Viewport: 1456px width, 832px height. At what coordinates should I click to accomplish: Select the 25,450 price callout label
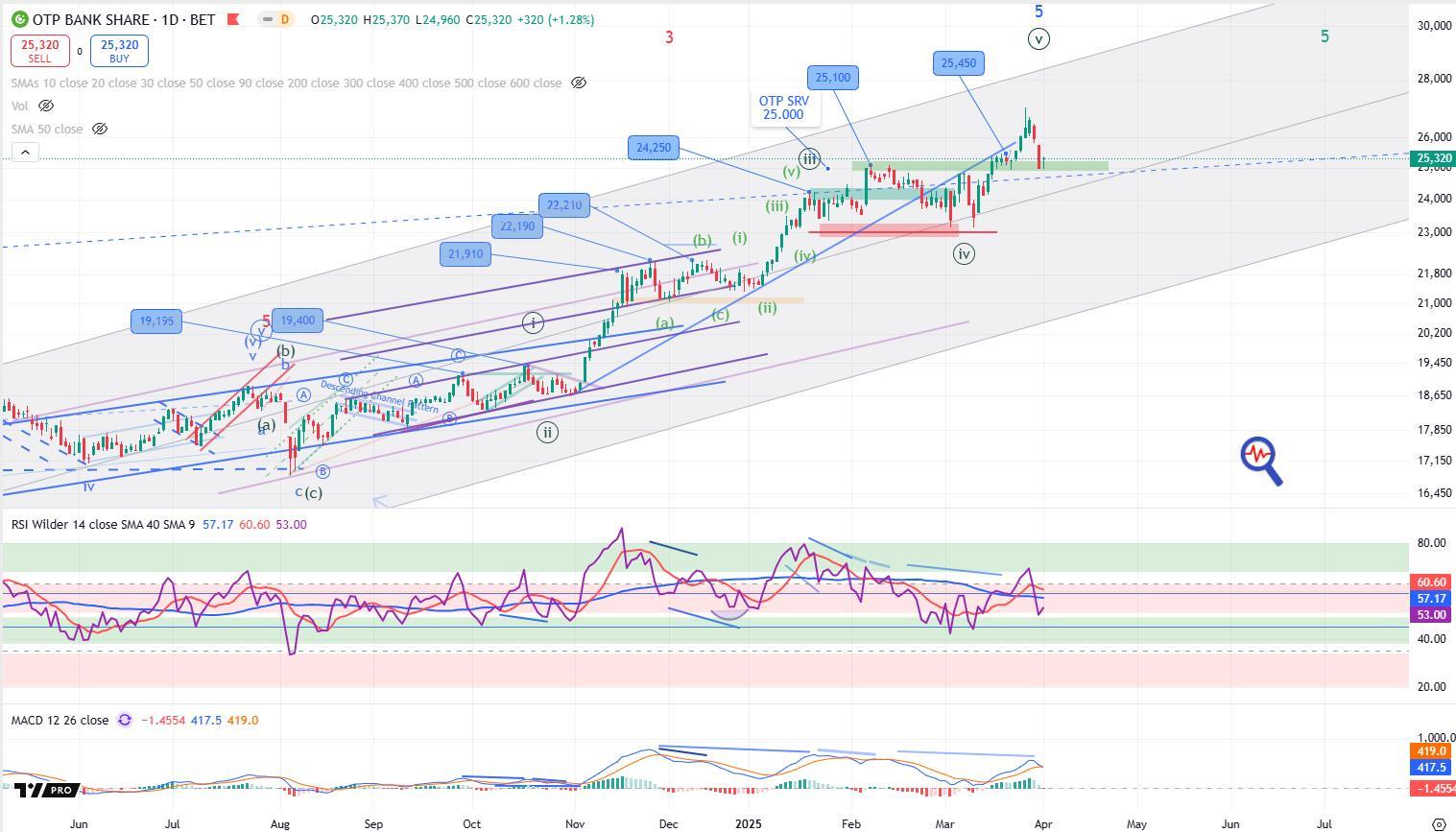[959, 63]
